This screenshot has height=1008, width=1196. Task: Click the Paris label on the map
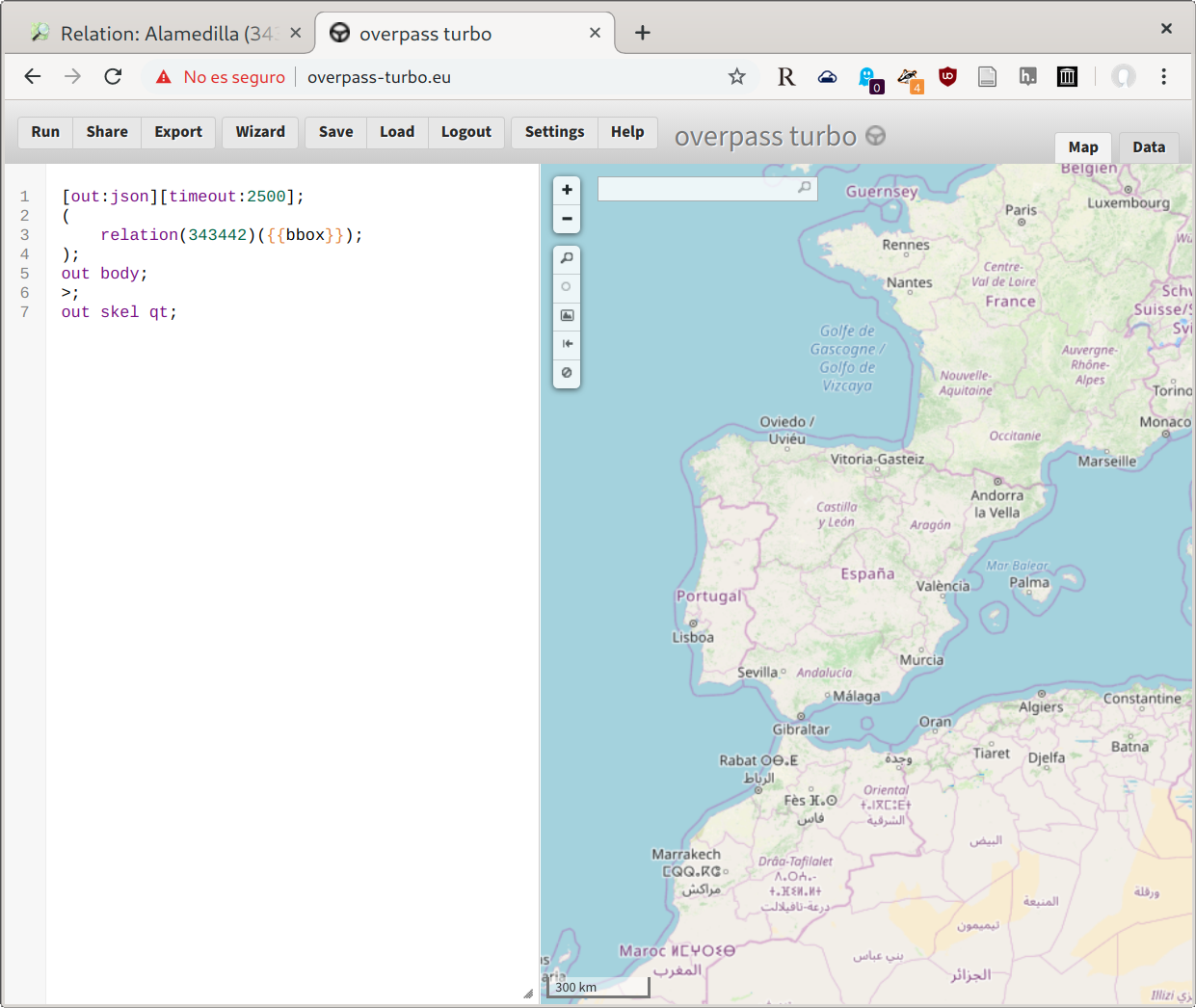1021,210
